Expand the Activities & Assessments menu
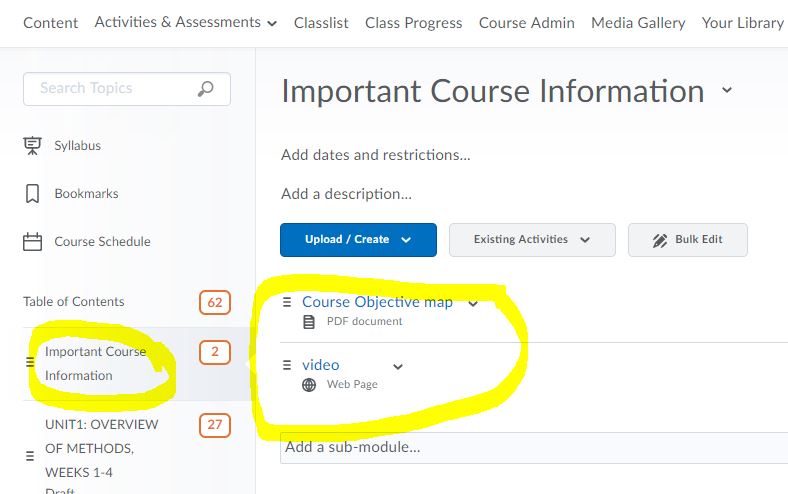This screenshot has height=494, width=788. [272, 23]
